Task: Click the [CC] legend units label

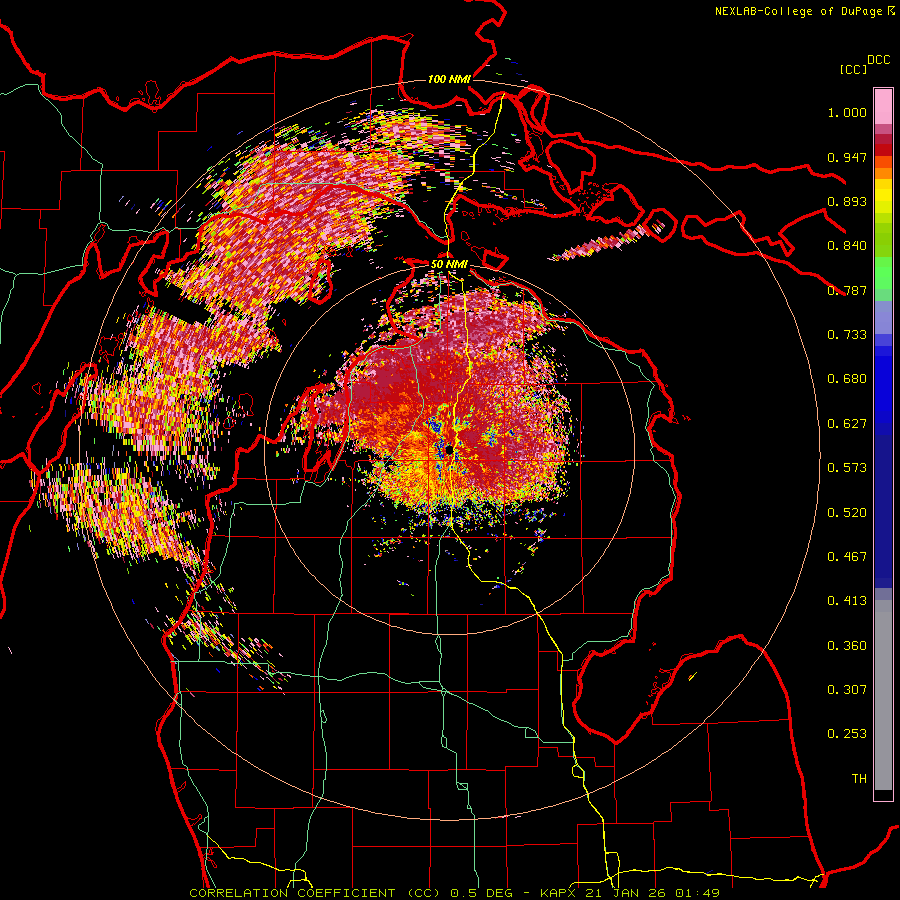Action: click(854, 69)
